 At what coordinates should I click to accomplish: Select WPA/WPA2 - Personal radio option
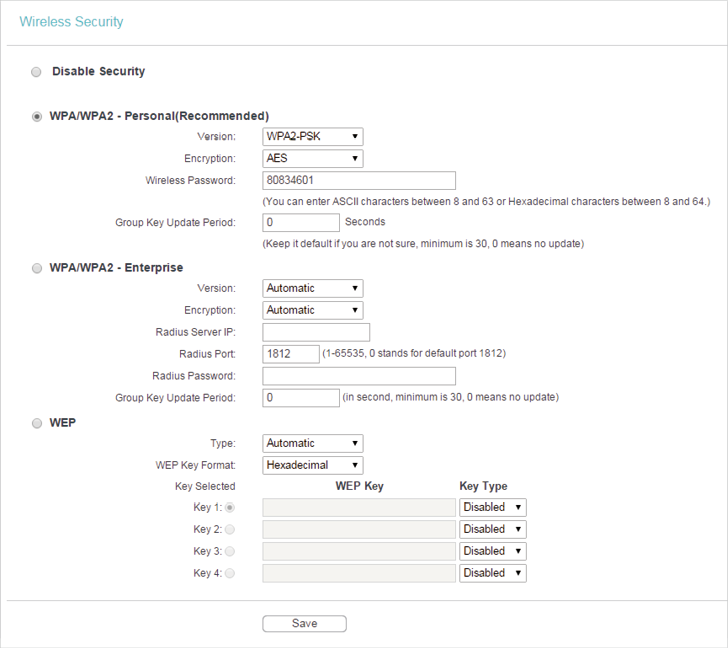click(x=37, y=117)
